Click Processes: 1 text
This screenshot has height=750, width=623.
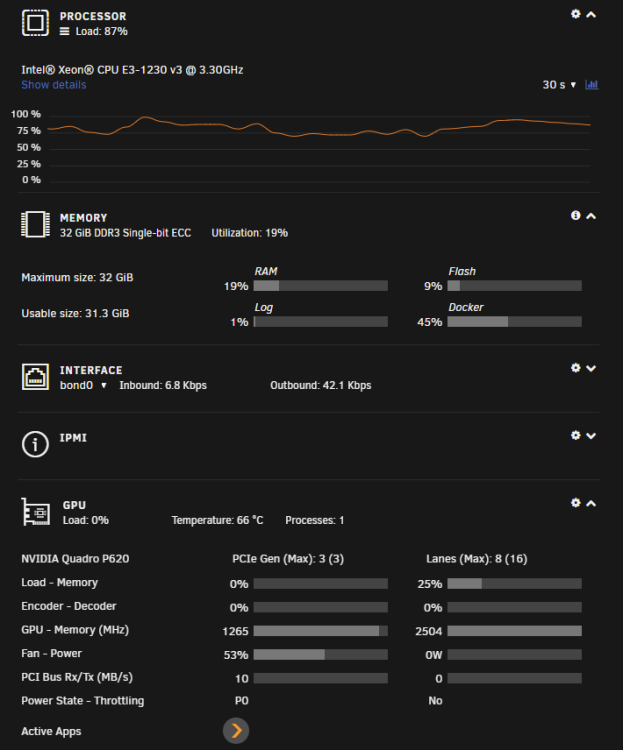pyautogui.click(x=314, y=520)
